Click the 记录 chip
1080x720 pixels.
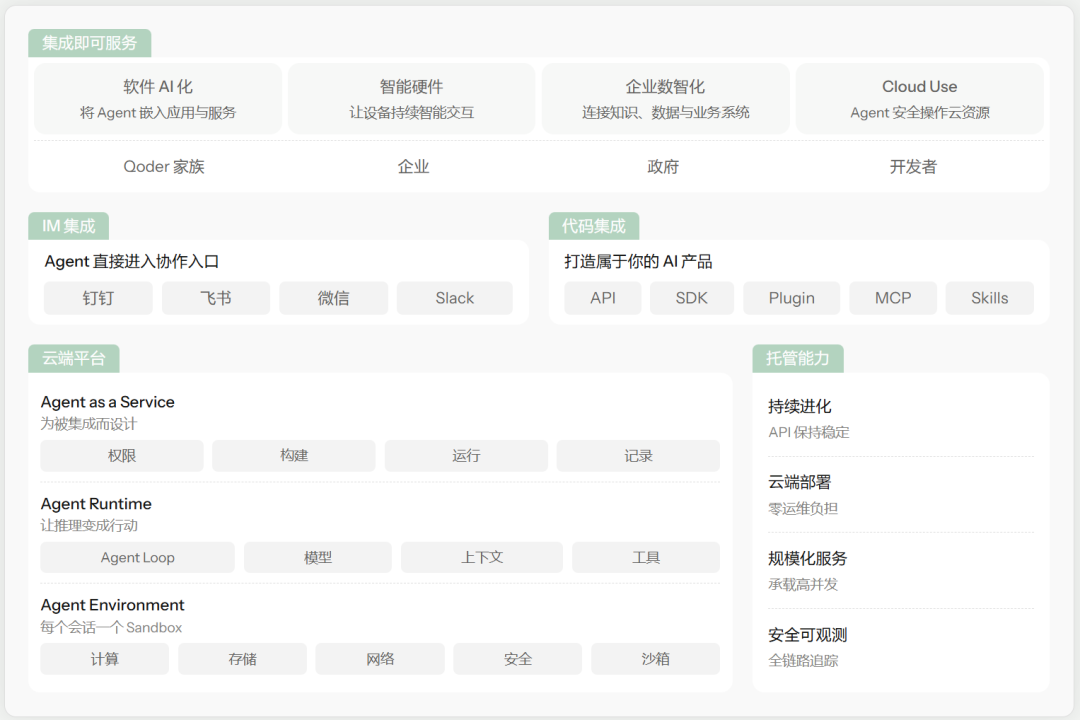pyautogui.click(x=638, y=455)
